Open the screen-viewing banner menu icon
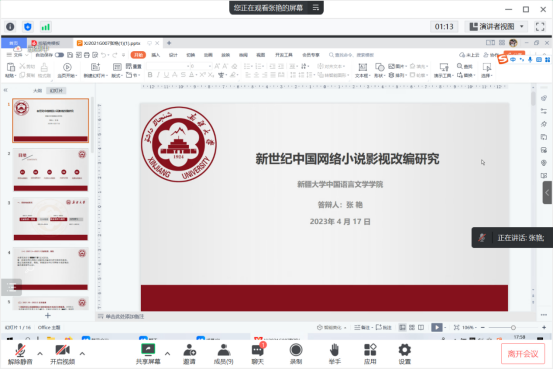The height and width of the screenshot is (369, 553). pyautogui.click(x=316, y=7)
